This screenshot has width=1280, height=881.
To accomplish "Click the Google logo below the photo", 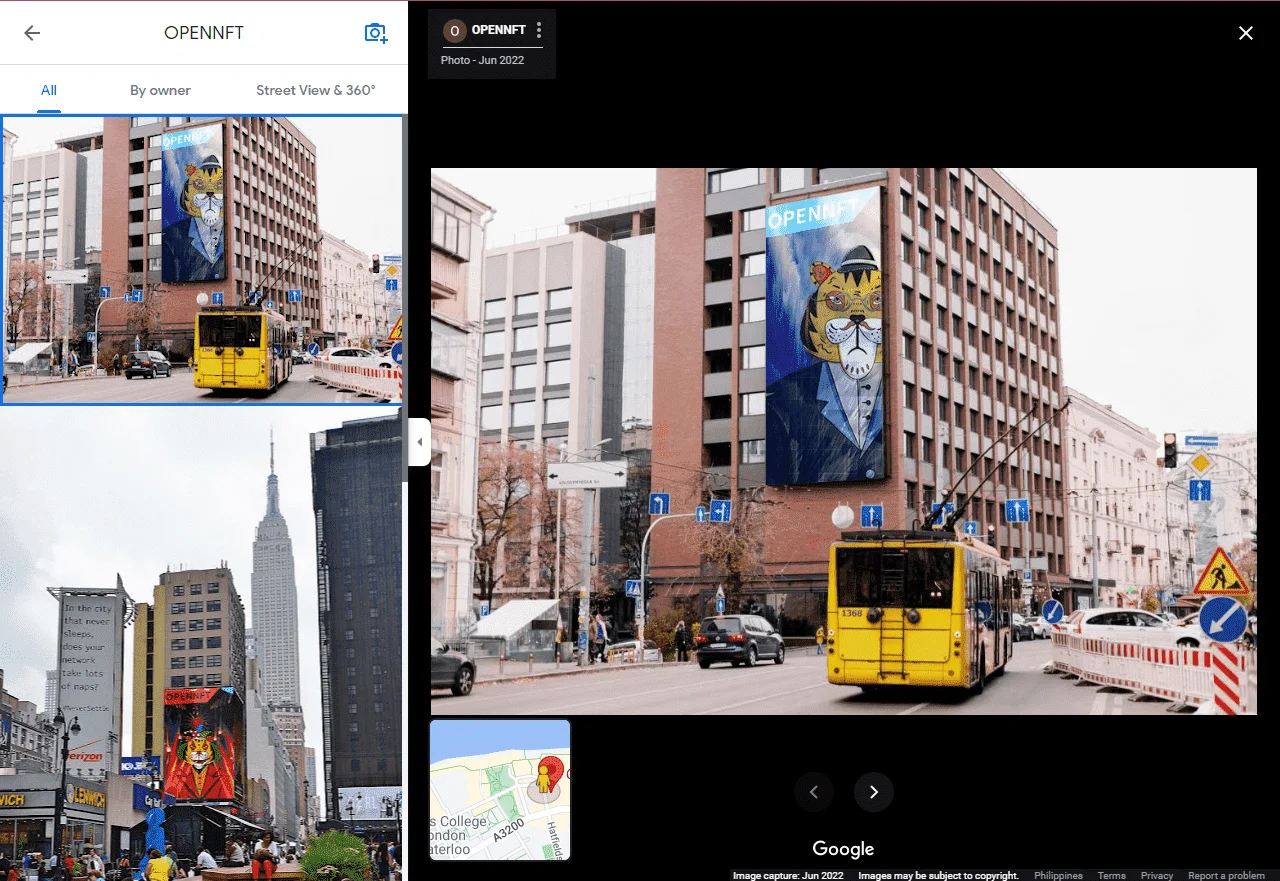I will (x=843, y=849).
